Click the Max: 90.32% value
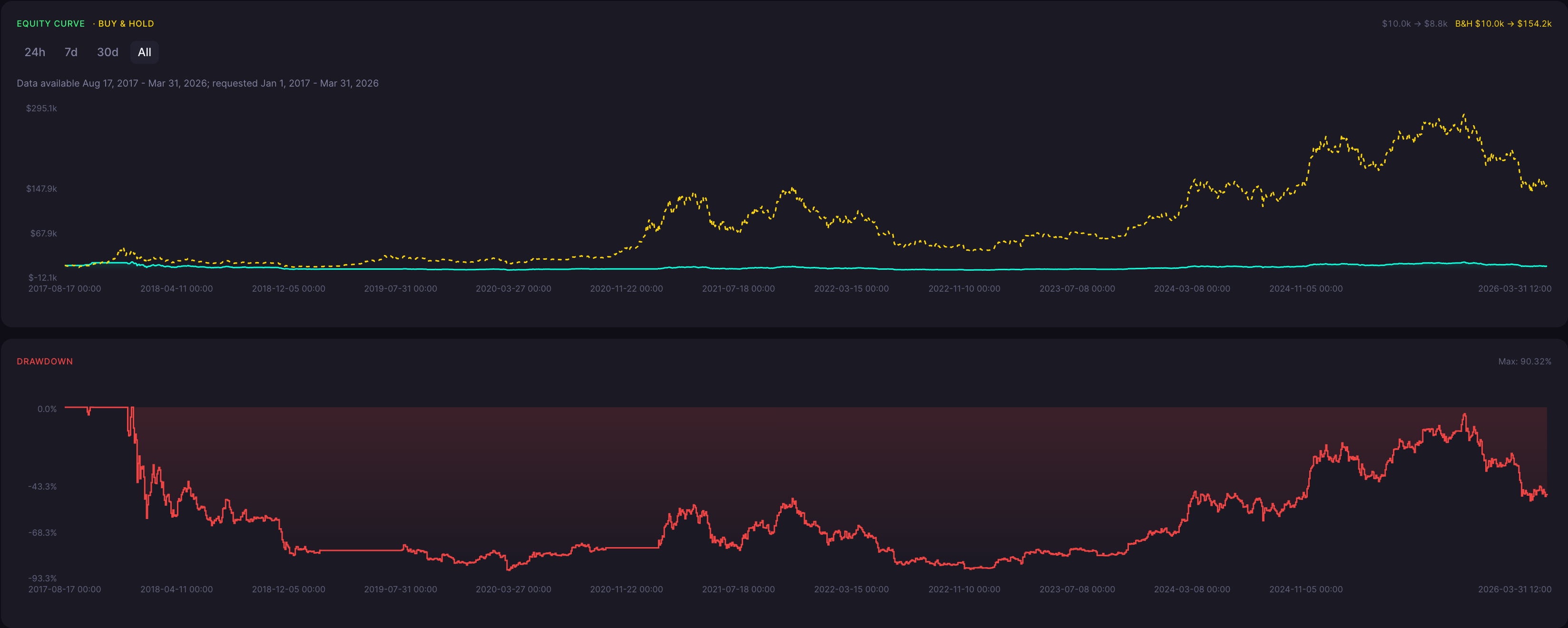The height and width of the screenshot is (628, 1568). point(1524,362)
